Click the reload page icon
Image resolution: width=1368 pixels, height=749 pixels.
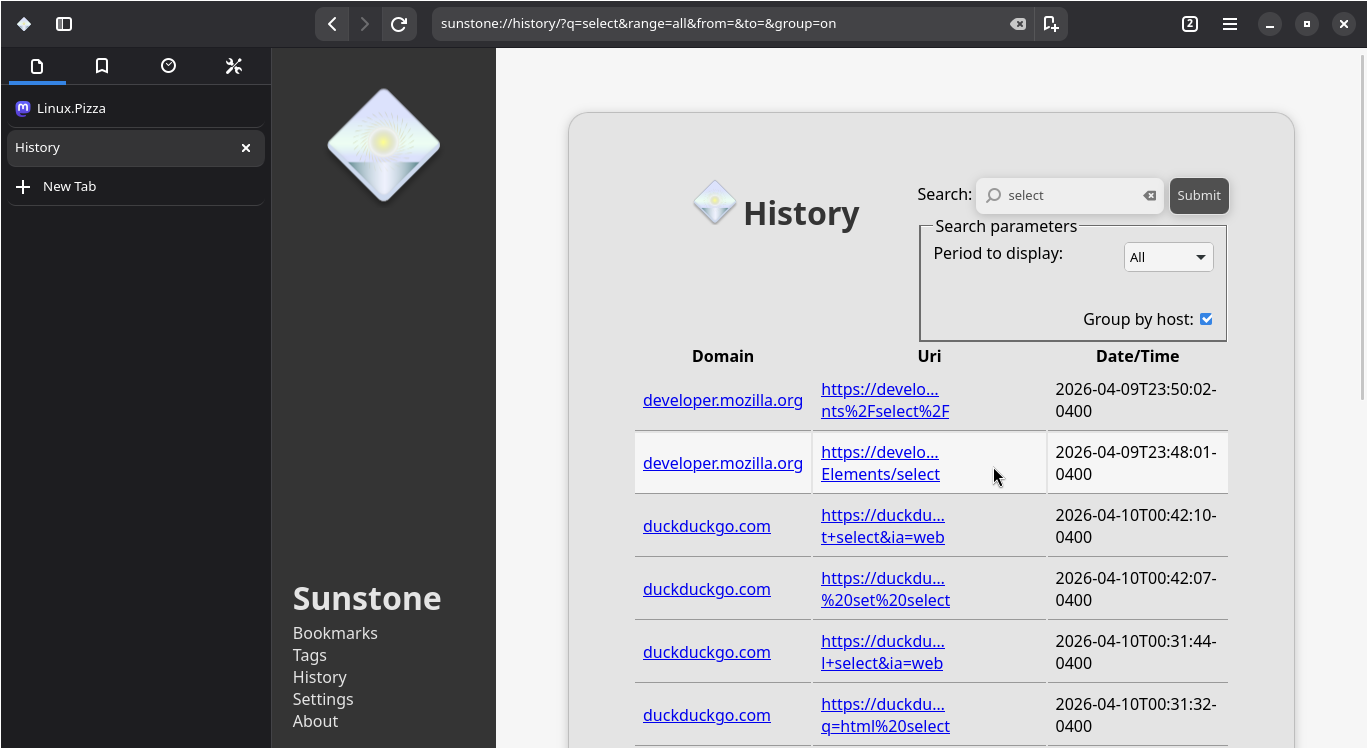399,24
